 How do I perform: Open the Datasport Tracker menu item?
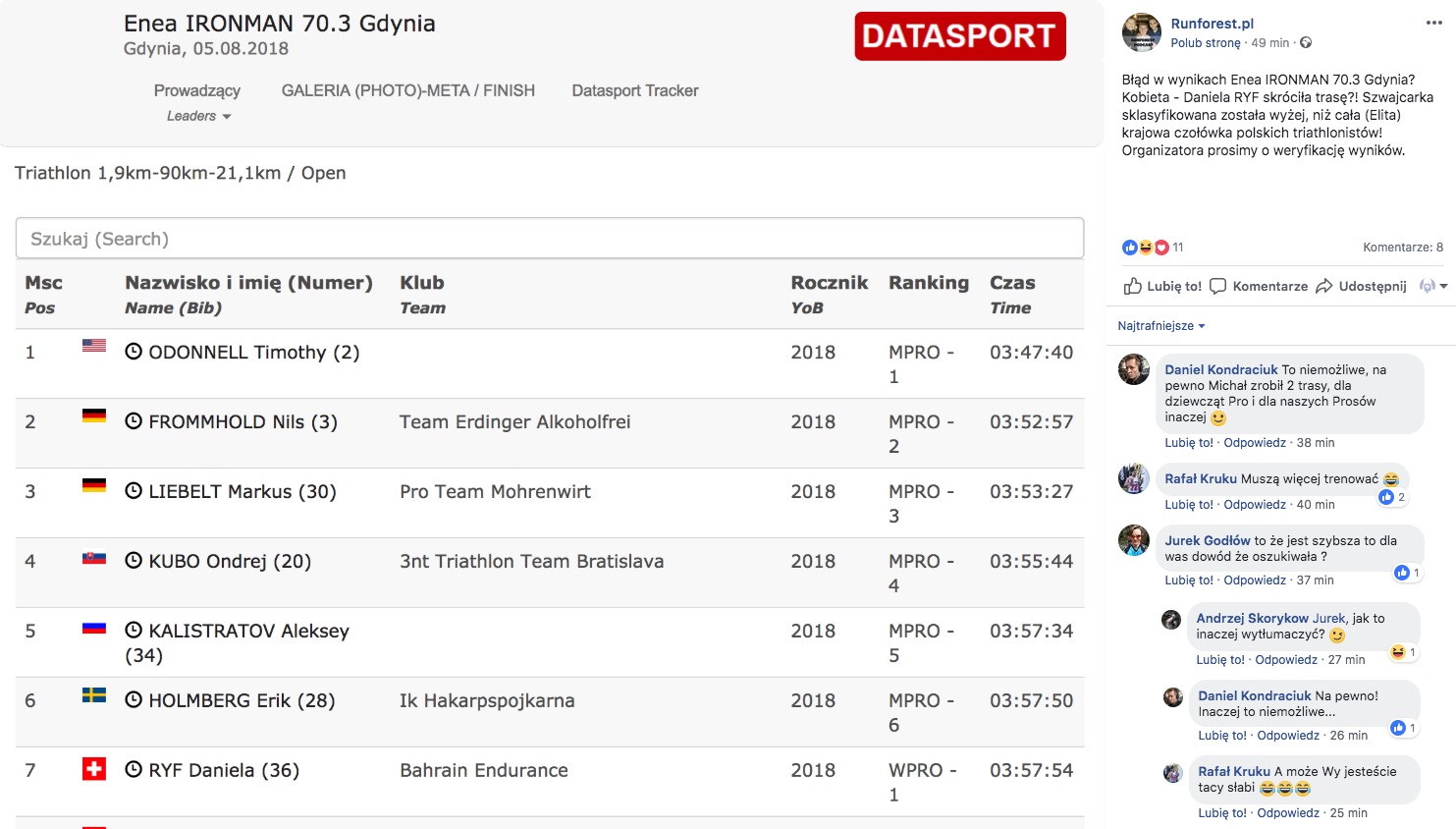[634, 90]
